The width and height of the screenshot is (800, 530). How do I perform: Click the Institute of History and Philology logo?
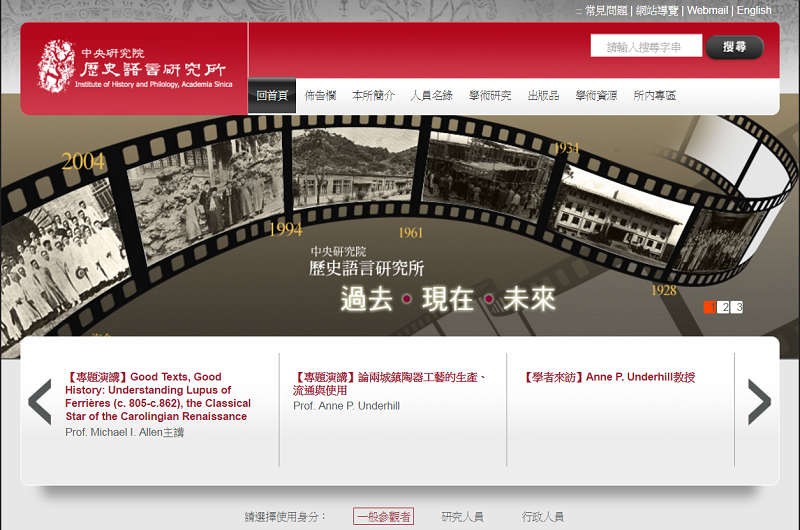pos(134,67)
